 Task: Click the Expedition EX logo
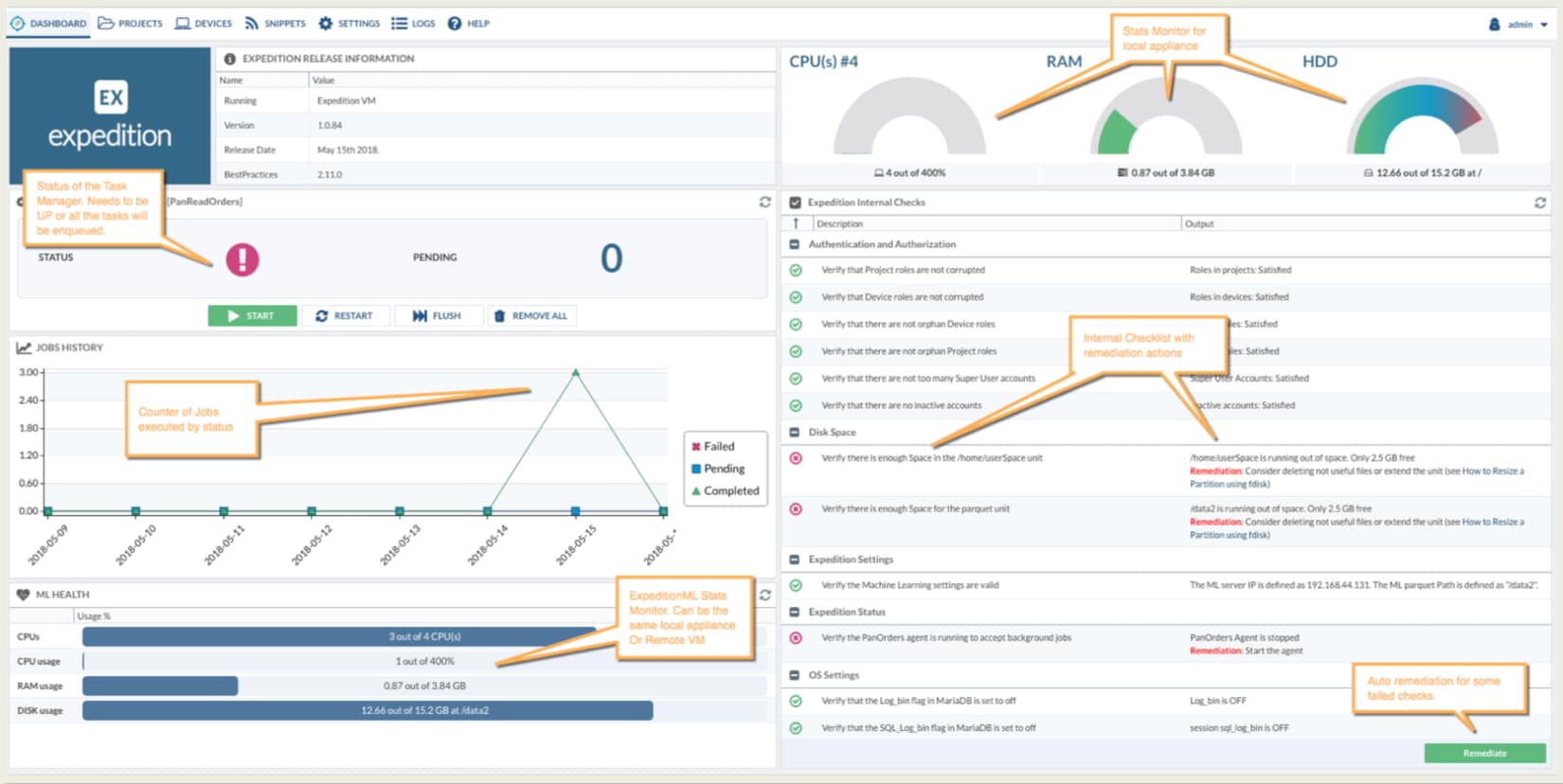coord(110,116)
